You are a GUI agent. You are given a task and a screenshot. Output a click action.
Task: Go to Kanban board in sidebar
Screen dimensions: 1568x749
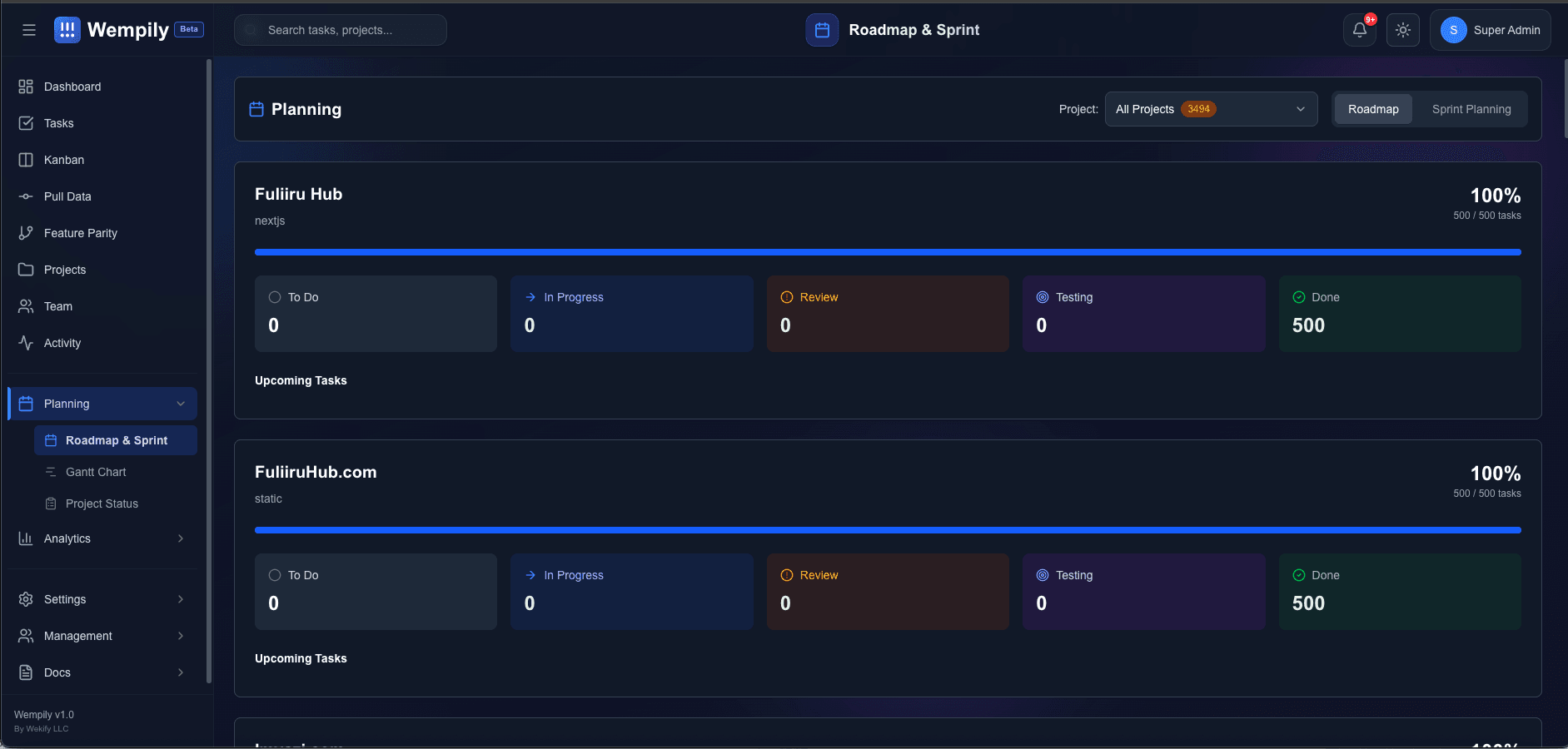[x=64, y=160]
